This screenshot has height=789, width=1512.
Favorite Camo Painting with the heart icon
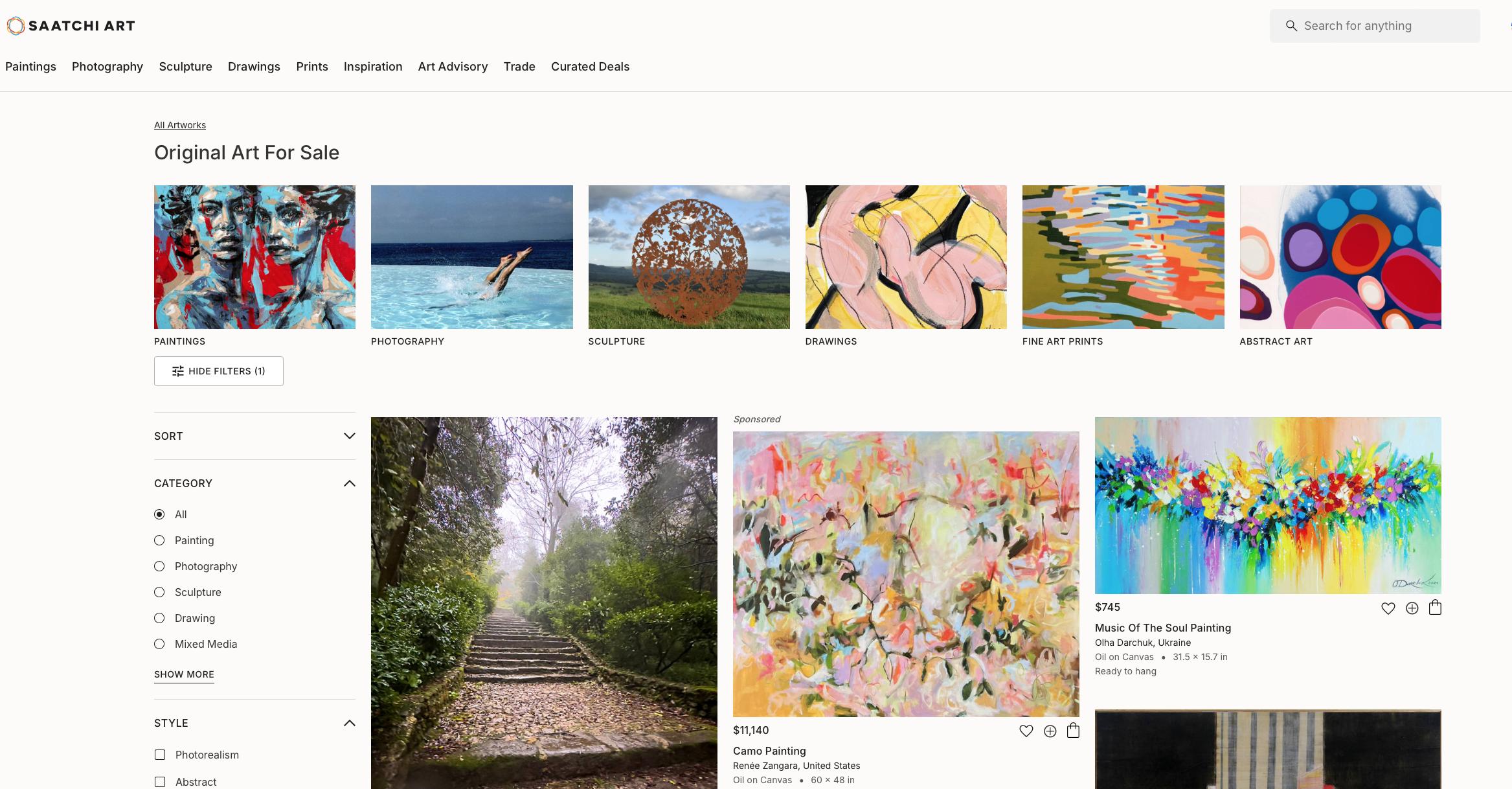tap(1026, 731)
